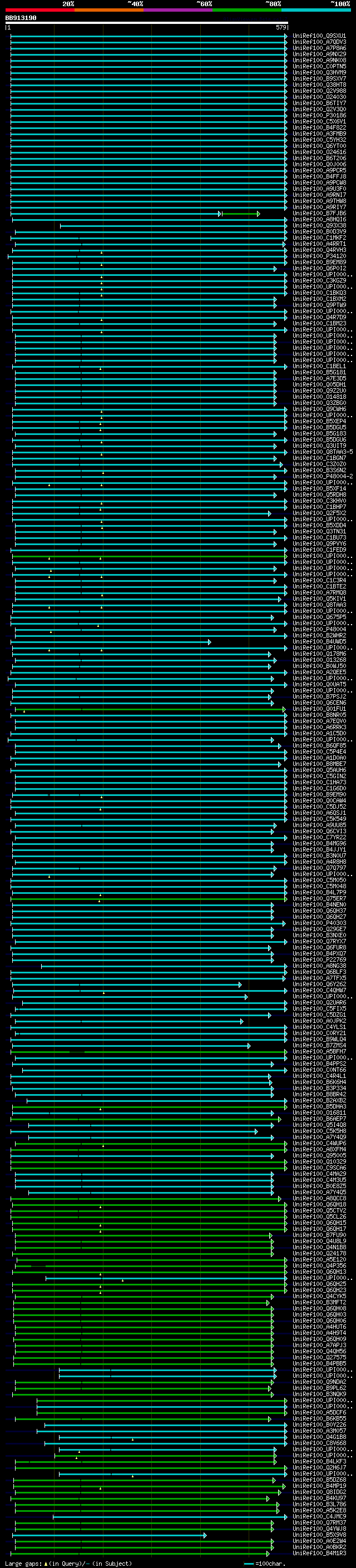Open hit UniRef100_Q3HVM9

point(319,72)
